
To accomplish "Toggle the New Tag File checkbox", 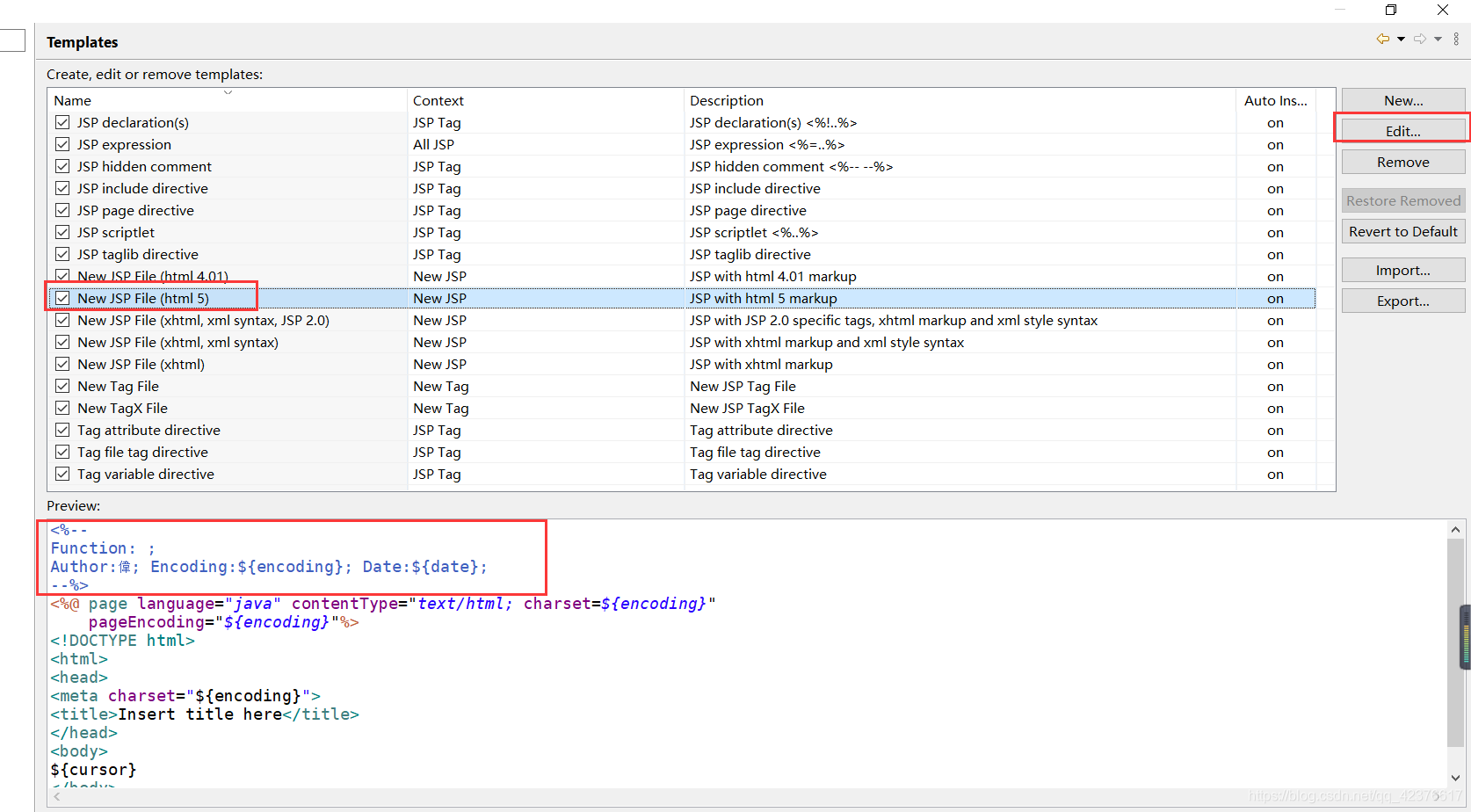I will [x=62, y=386].
